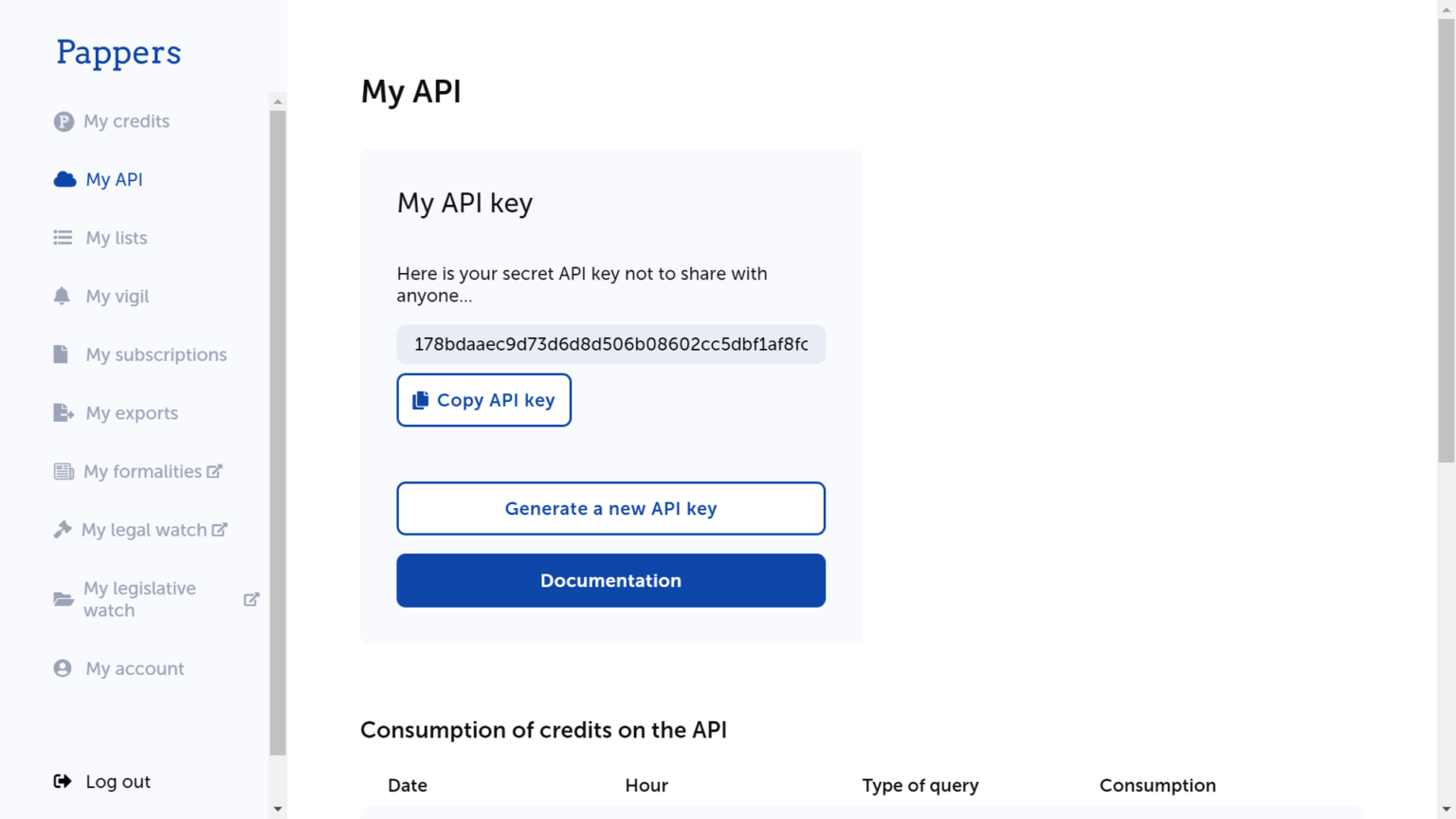The height and width of the screenshot is (819, 1456).
Task: Click the sidebar scroll down arrow
Action: (x=278, y=810)
